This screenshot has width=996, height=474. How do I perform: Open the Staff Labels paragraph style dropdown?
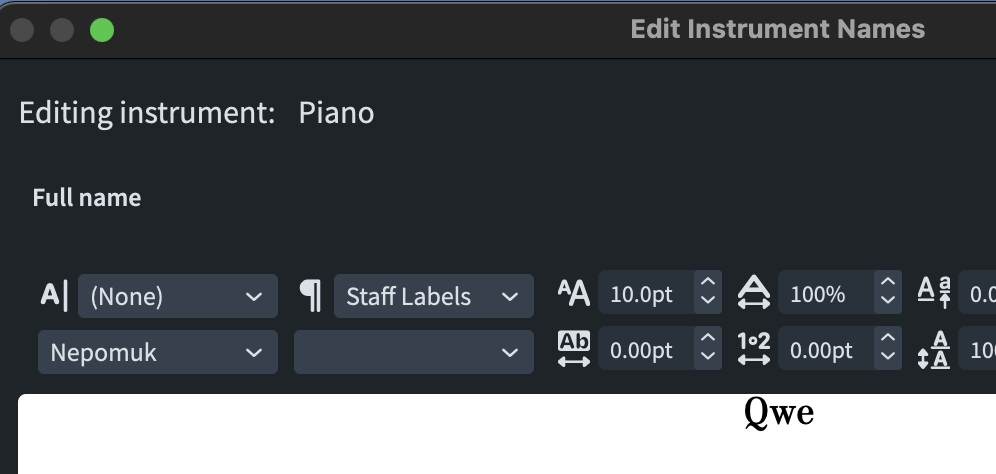coord(432,296)
